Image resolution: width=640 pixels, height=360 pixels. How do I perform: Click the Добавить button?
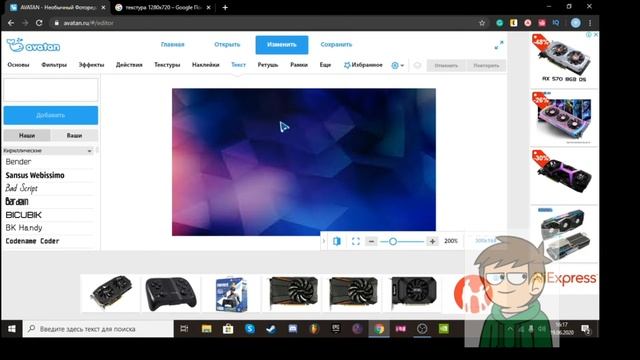(x=51, y=116)
